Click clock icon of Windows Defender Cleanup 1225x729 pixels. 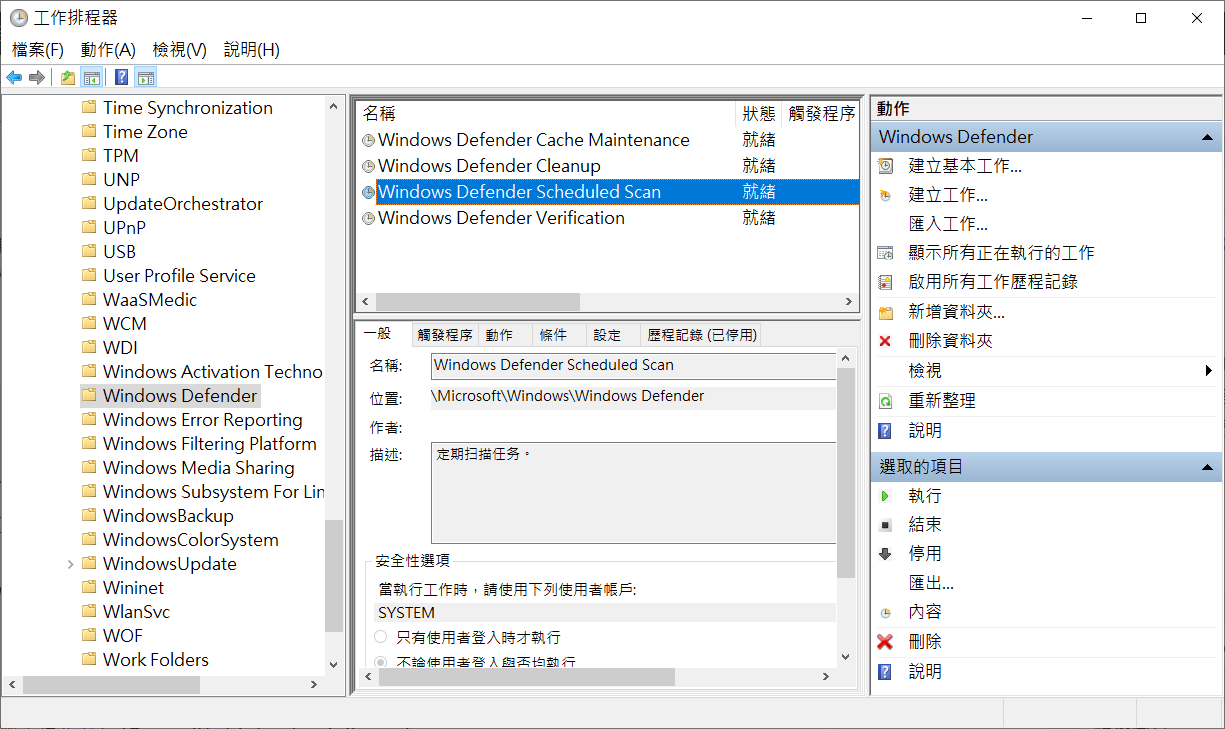click(x=368, y=167)
